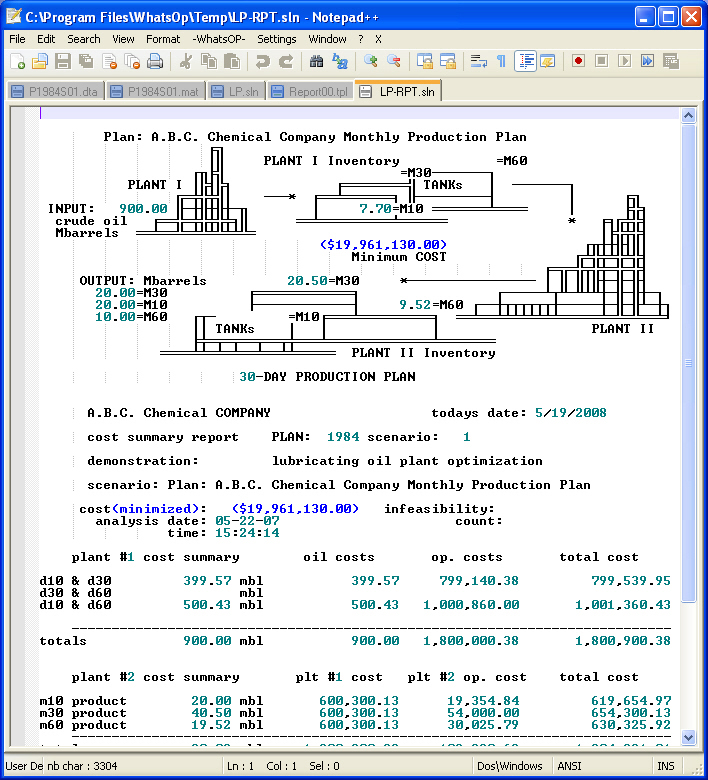Click the INPUT value 900.00
The image size is (708, 780).
pos(143,208)
